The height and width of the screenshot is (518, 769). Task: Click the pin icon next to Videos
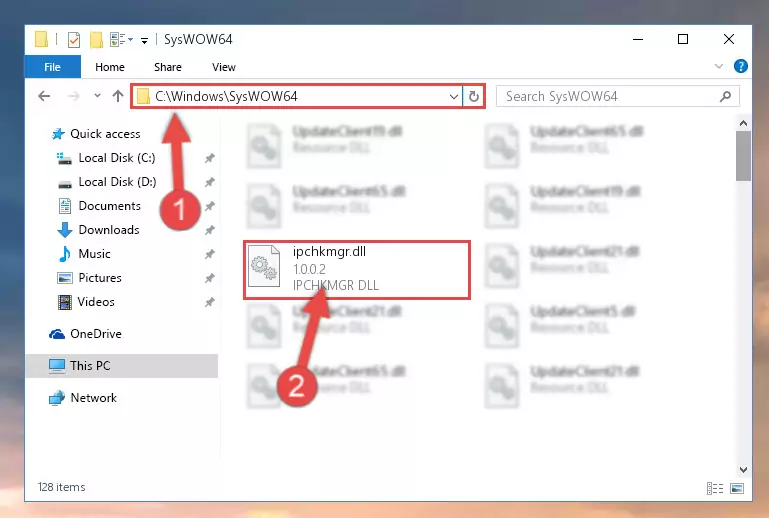(209, 302)
